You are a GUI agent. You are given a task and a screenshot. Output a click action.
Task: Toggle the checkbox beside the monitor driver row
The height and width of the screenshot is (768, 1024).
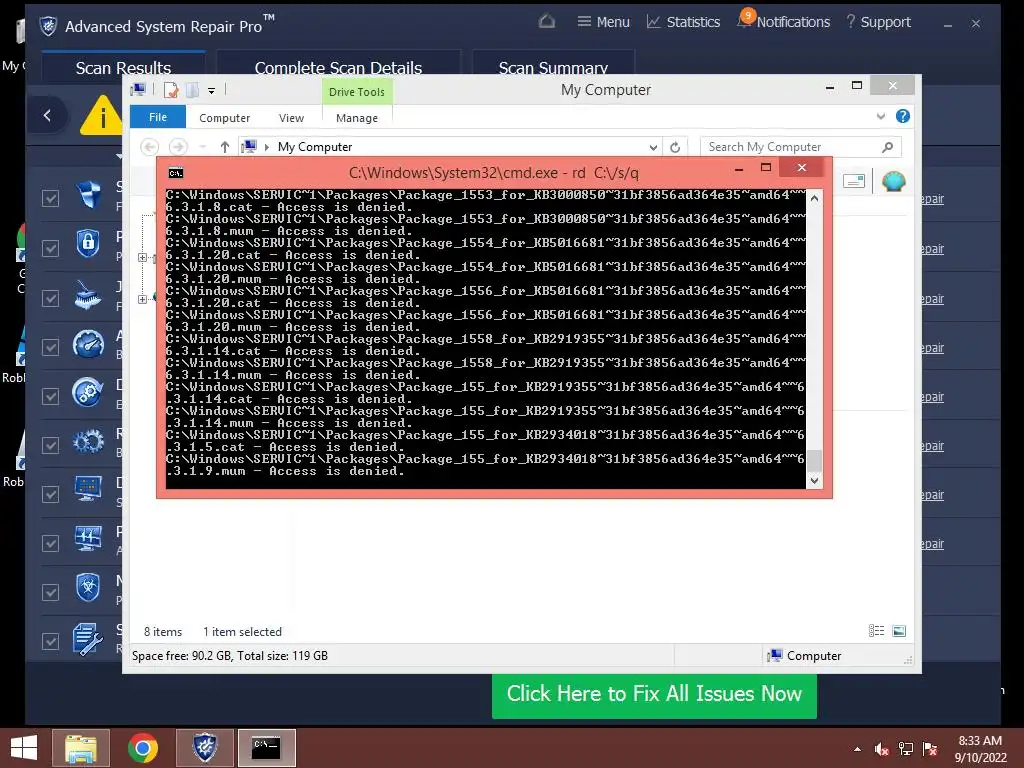pos(50,494)
